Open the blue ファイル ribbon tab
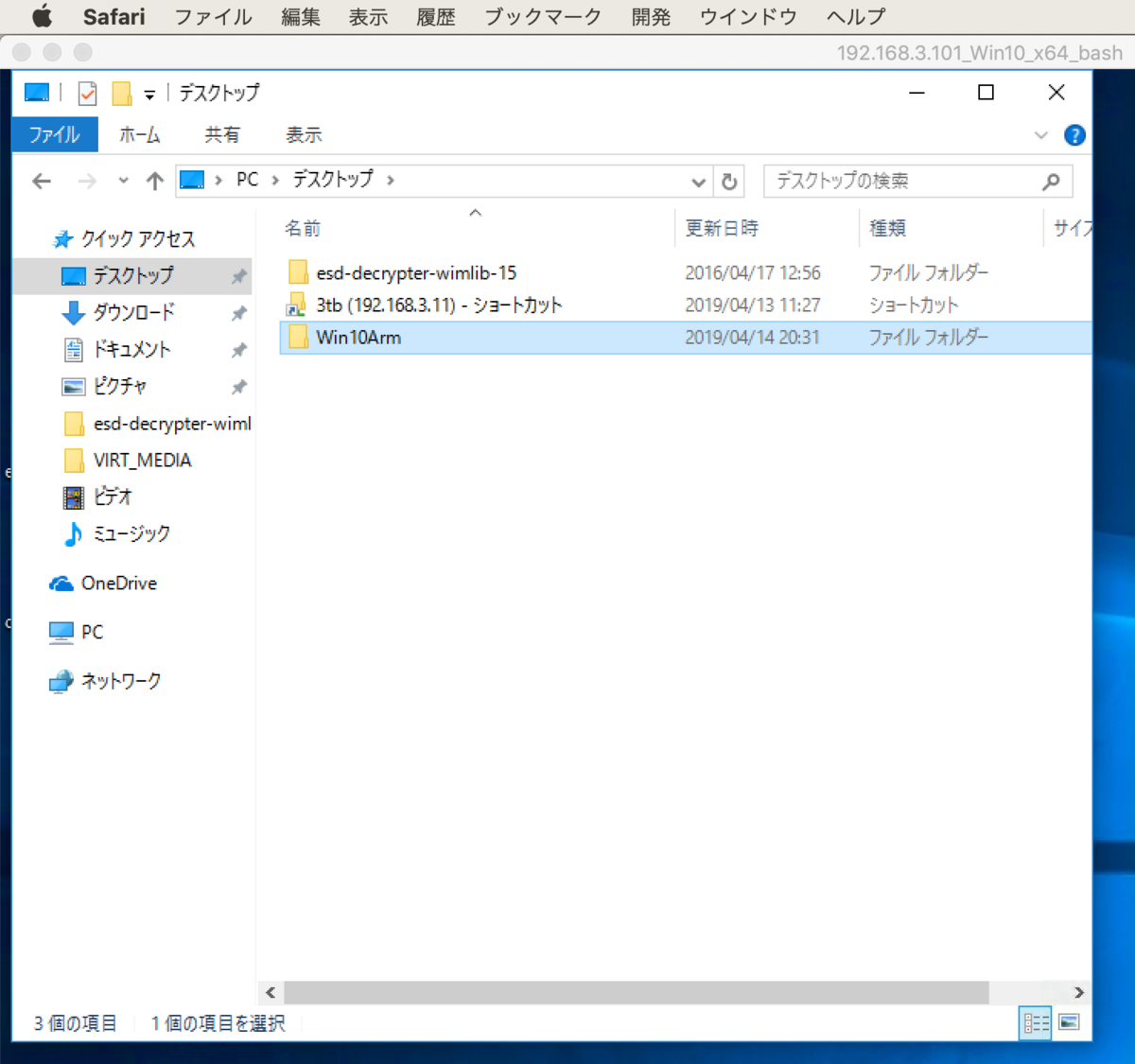 55,134
